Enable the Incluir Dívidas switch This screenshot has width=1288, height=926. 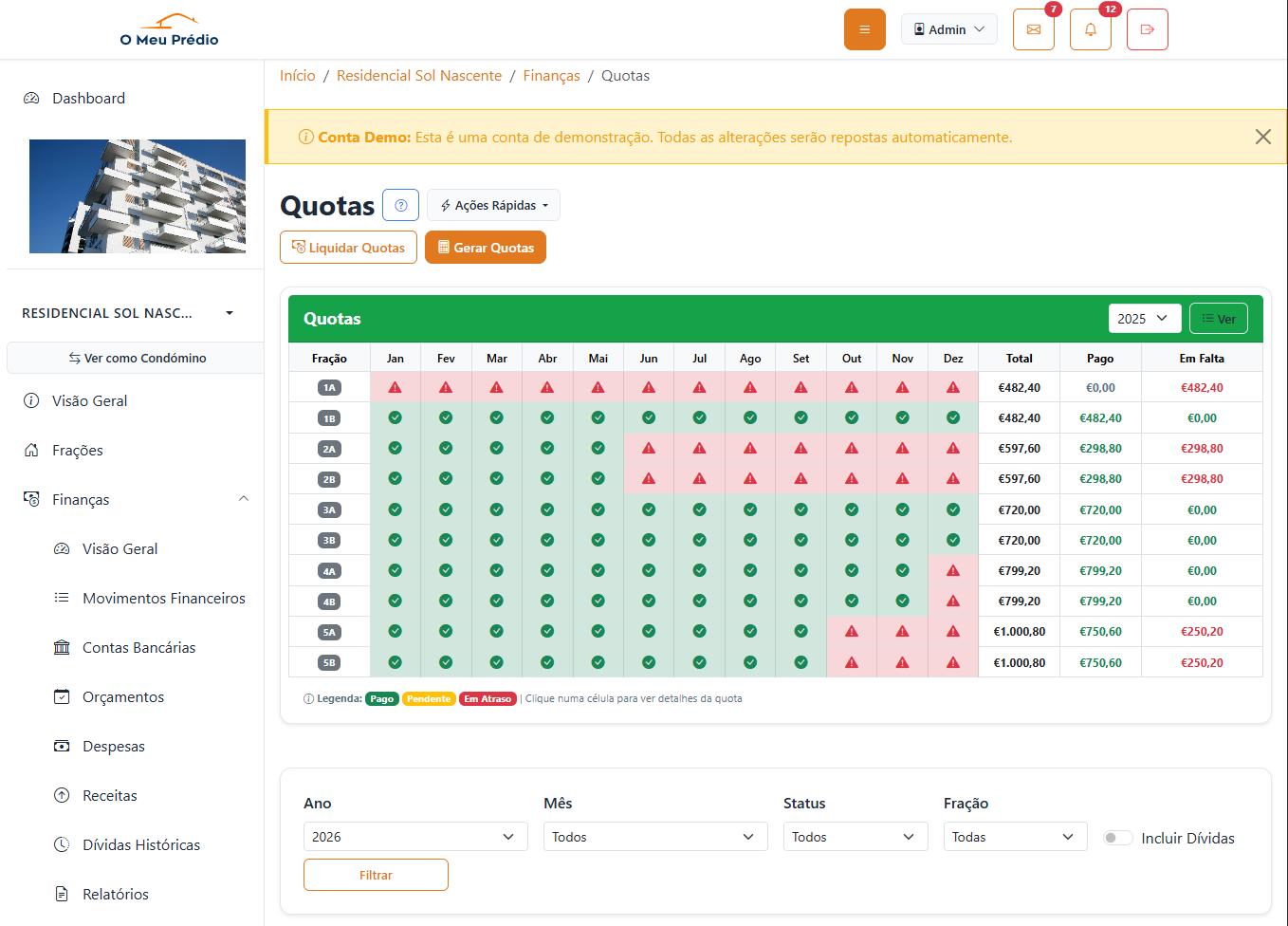(x=1117, y=838)
